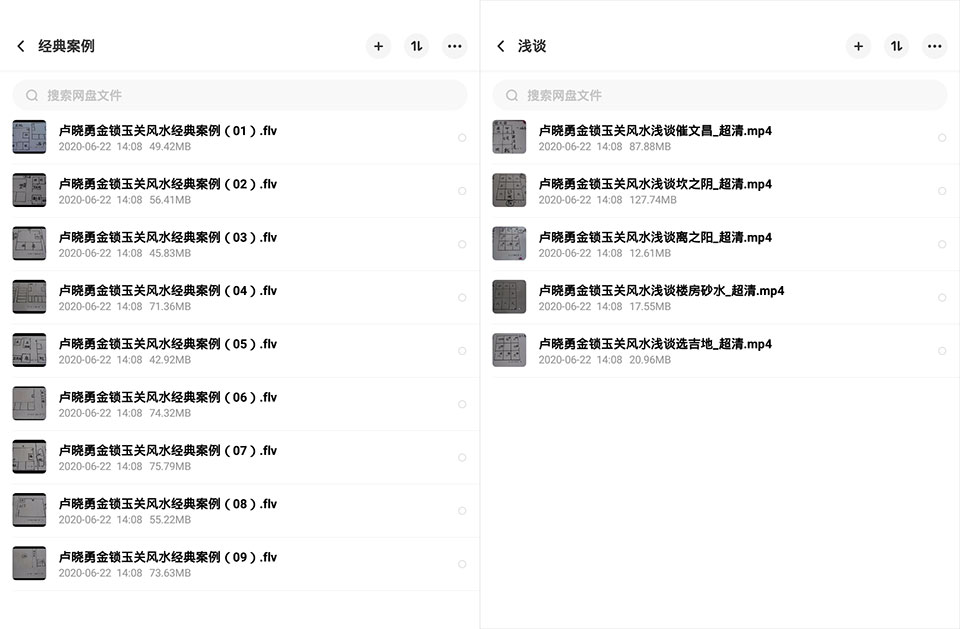960x629 pixels.
Task: Open thumbnail of 经典案例（02）.flv
Action: coord(29,190)
